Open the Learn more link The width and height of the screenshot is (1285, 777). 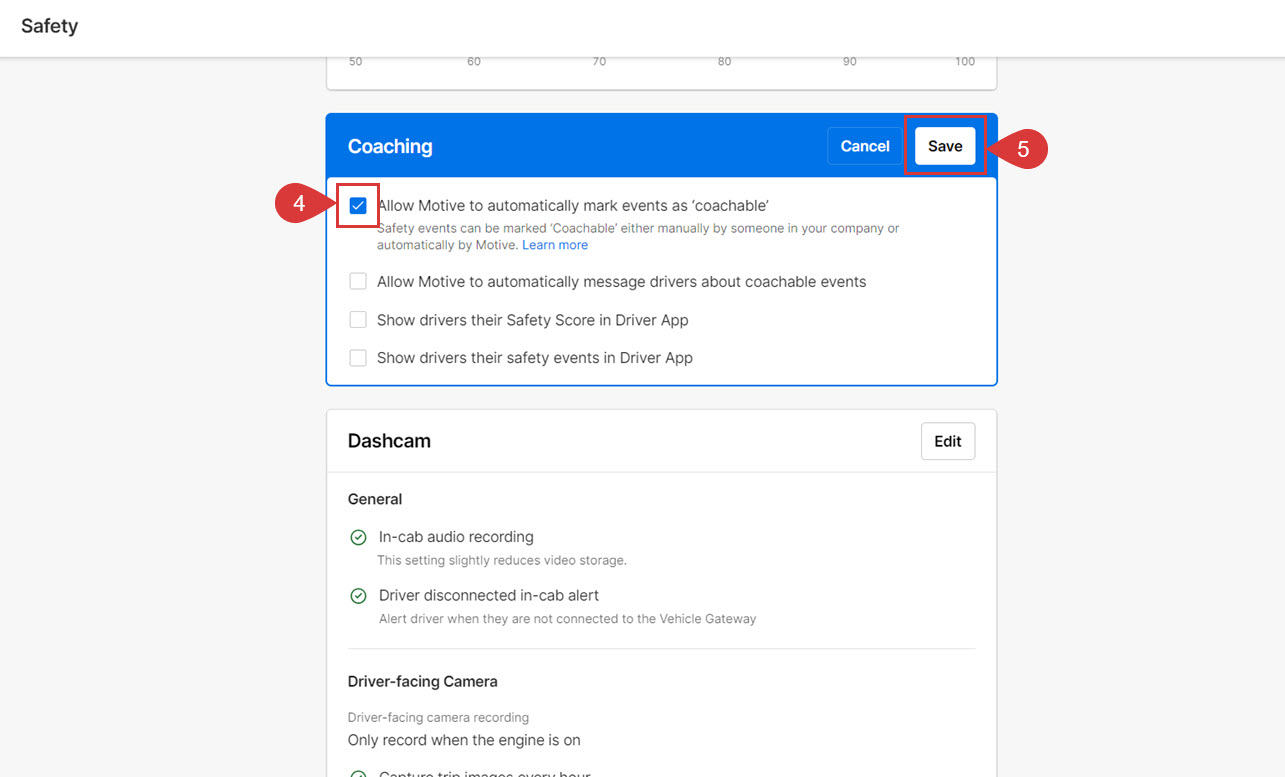coord(555,245)
